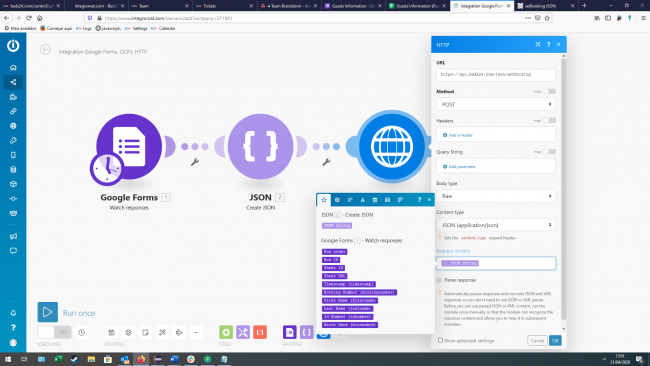Open the Method dropdown showing POST
This screenshot has width=650, height=366.
496,104
